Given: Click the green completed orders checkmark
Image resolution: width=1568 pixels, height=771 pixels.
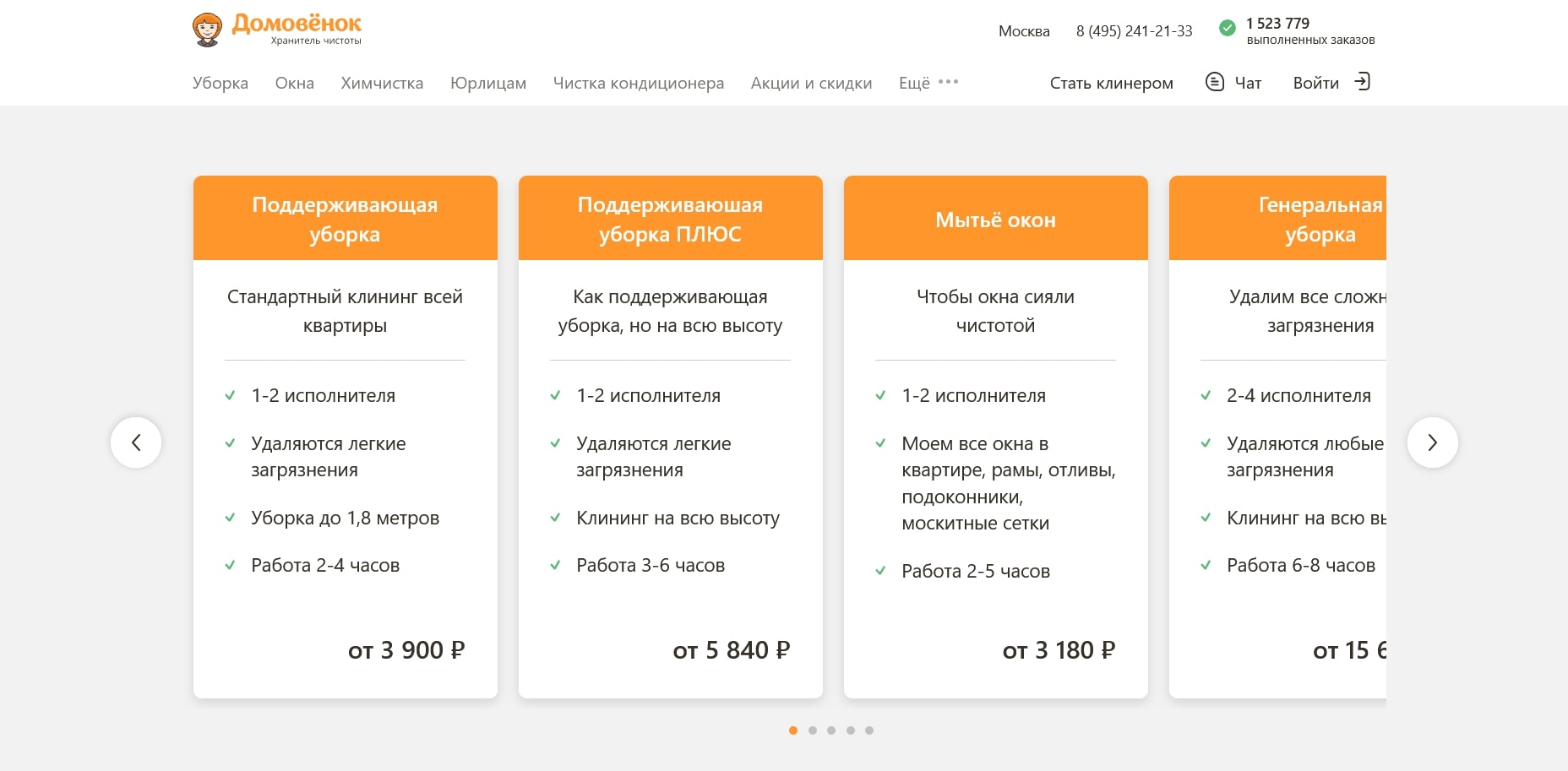Looking at the screenshot, I should click(x=1228, y=28).
